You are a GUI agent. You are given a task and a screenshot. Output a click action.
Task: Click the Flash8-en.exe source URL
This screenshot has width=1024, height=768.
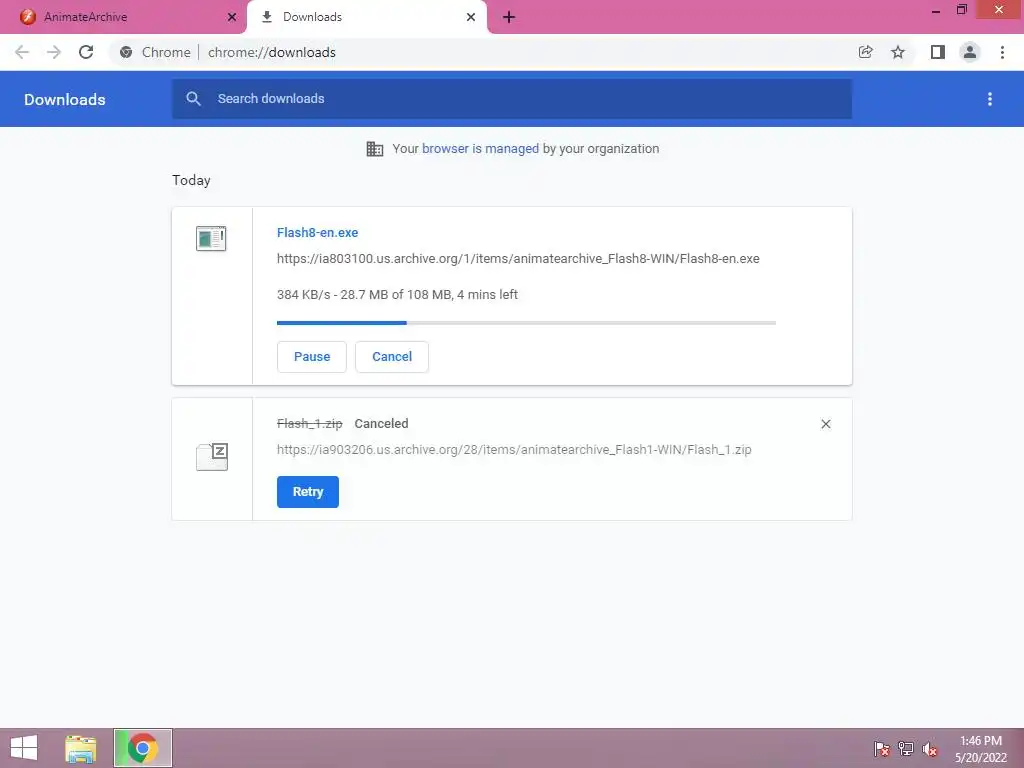click(x=518, y=259)
